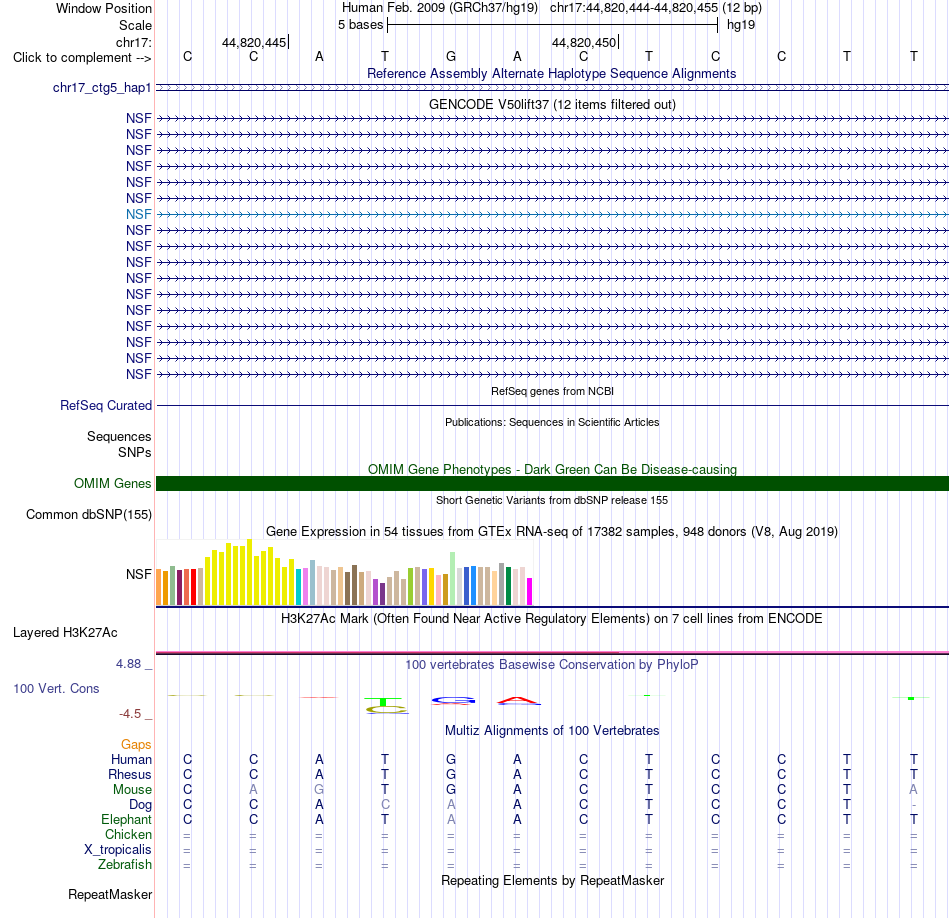Click the H3K27Ac Mark ENCODE title
The height and width of the screenshot is (918, 950).
pos(552,619)
